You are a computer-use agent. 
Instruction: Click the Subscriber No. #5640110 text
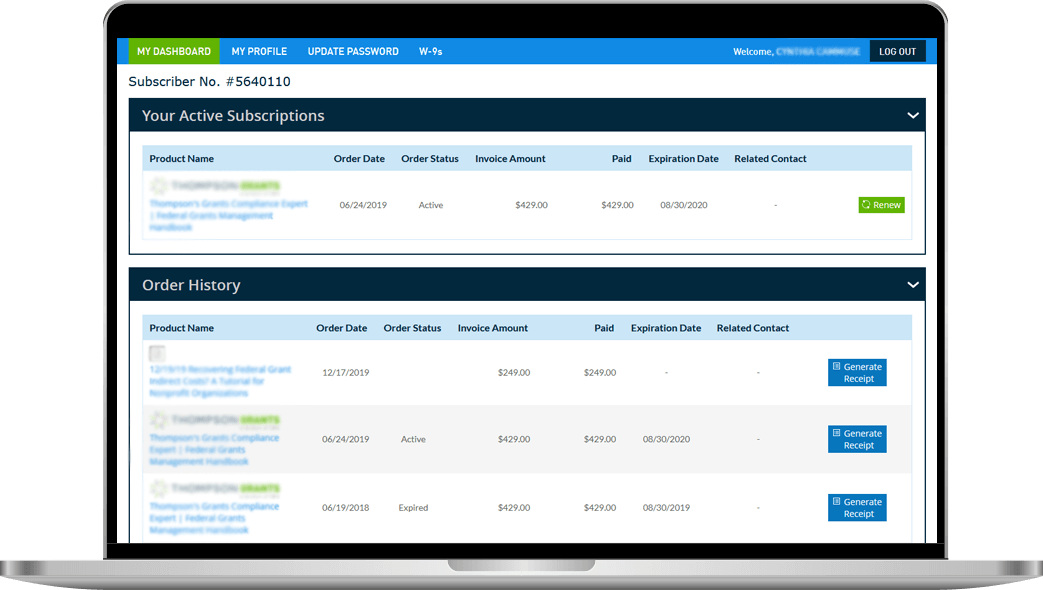(x=210, y=82)
